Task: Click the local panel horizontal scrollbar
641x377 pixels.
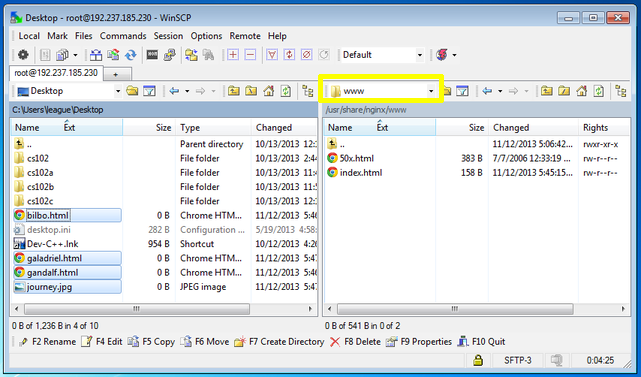Action: [x=137, y=309]
